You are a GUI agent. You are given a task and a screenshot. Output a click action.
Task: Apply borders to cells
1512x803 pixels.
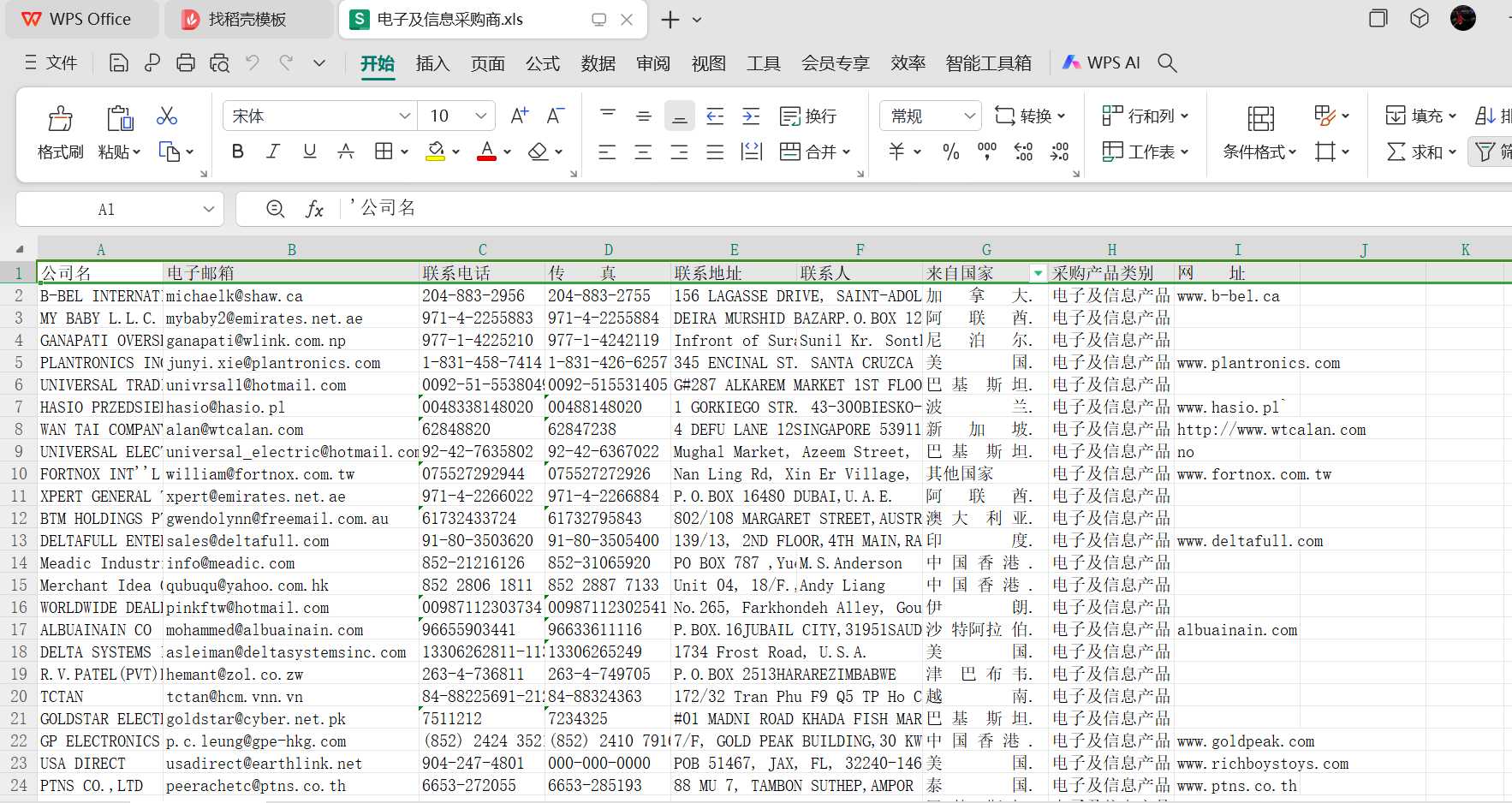(384, 152)
